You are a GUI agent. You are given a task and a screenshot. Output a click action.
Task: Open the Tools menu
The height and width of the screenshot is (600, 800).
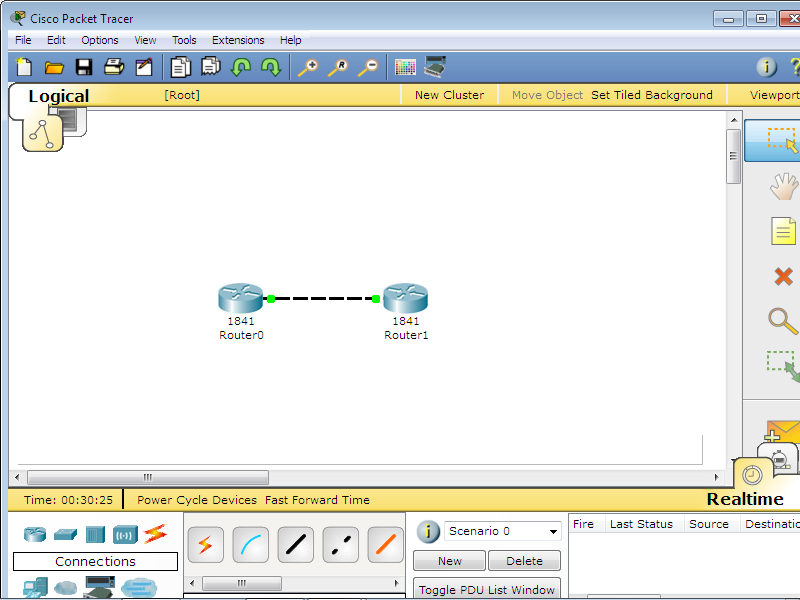click(184, 40)
